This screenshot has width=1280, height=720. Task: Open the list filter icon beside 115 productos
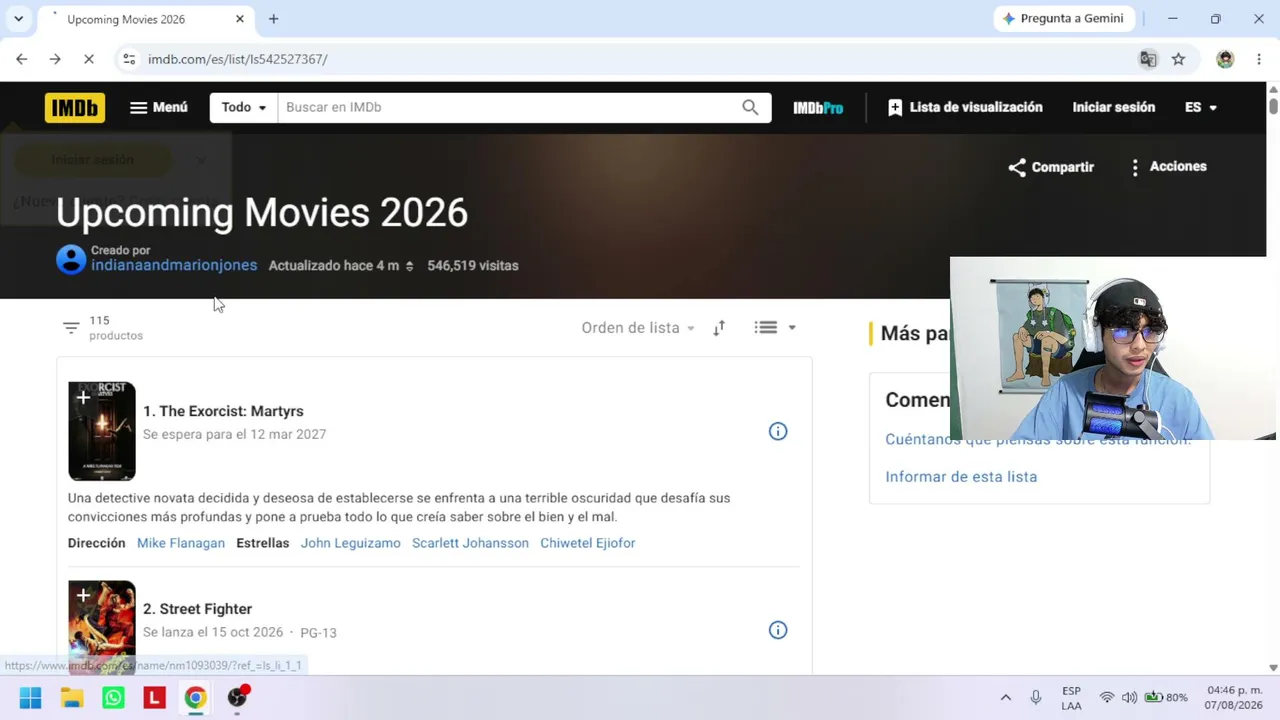(71, 327)
